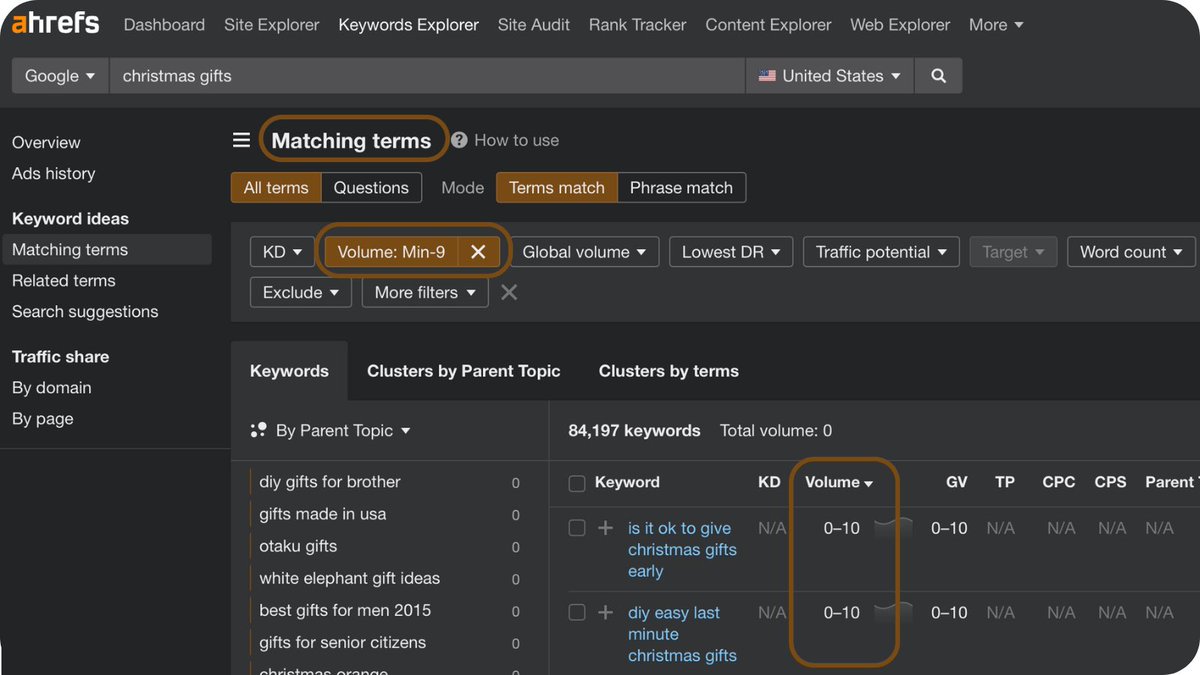Add 'diy easy last minute christmas gifts' with plus icon
Viewport: 1200px width, 675px height.
click(605, 613)
